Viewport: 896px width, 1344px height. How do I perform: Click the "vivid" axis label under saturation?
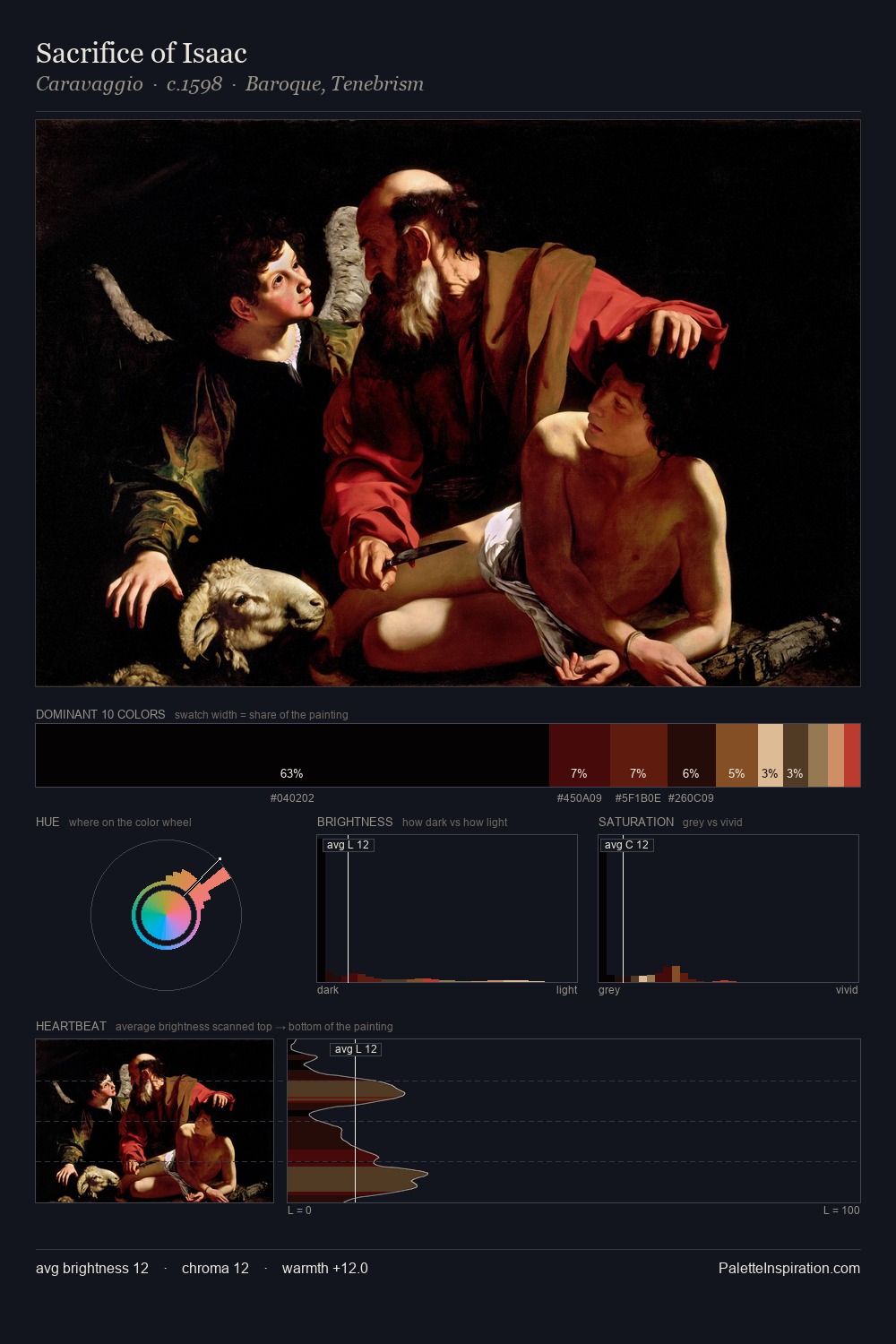coord(847,990)
